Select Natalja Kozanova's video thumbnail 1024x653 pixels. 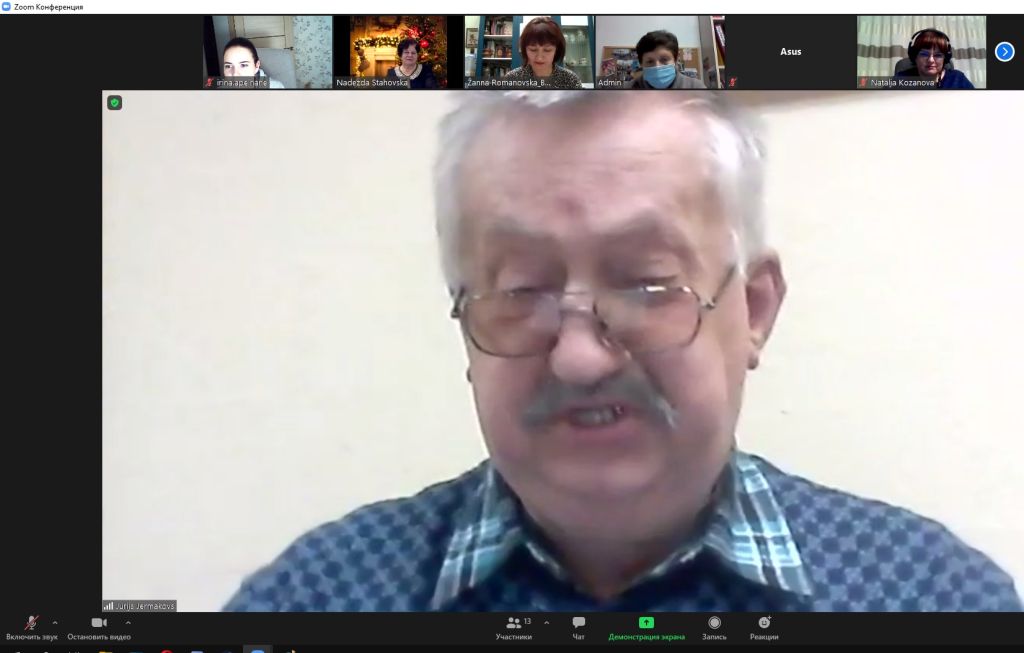pyautogui.click(x=921, y=52)
